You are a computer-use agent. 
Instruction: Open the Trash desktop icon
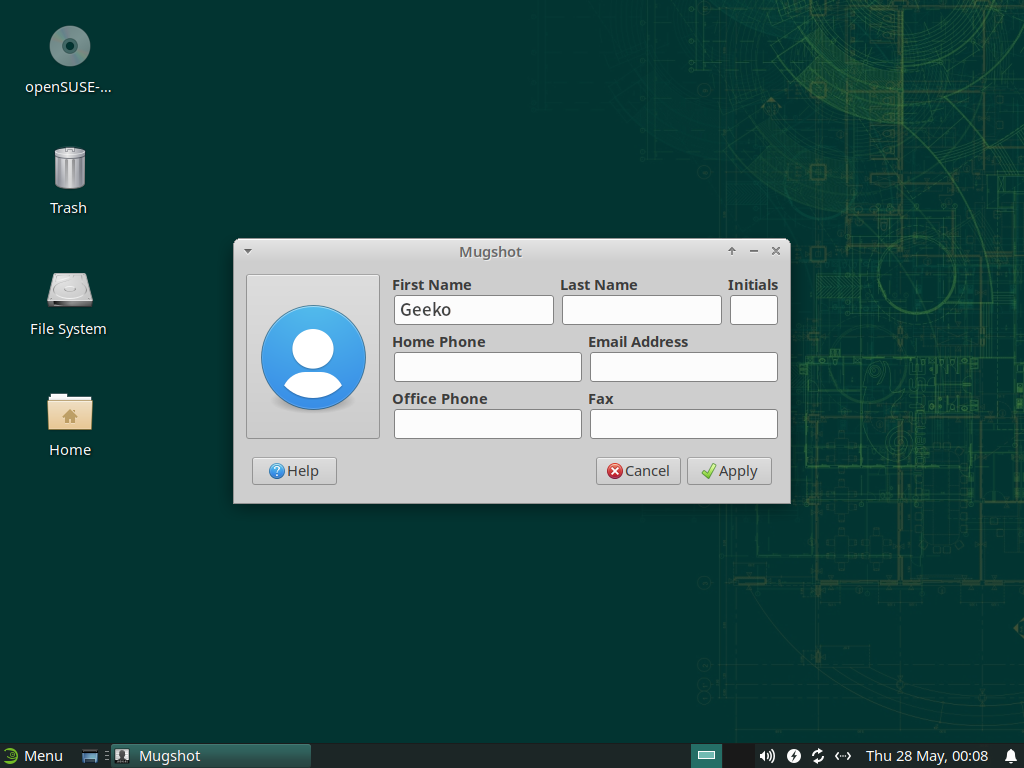tap(69, 168)
